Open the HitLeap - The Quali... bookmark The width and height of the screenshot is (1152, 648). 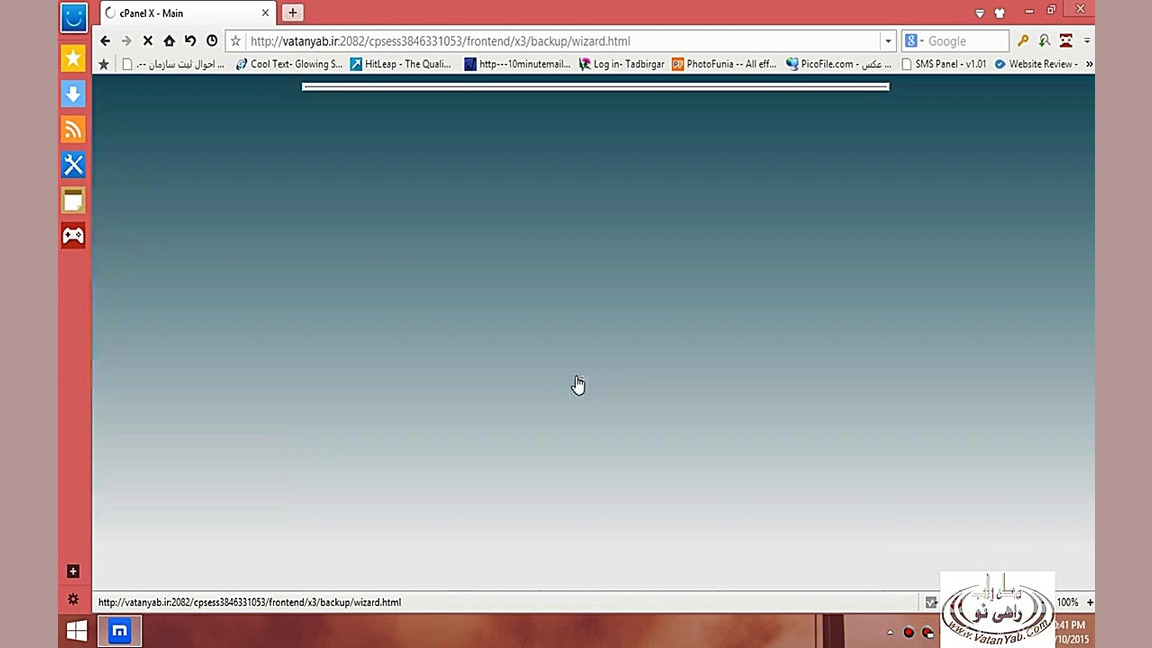pyautogui.click(x=400, y=64)
